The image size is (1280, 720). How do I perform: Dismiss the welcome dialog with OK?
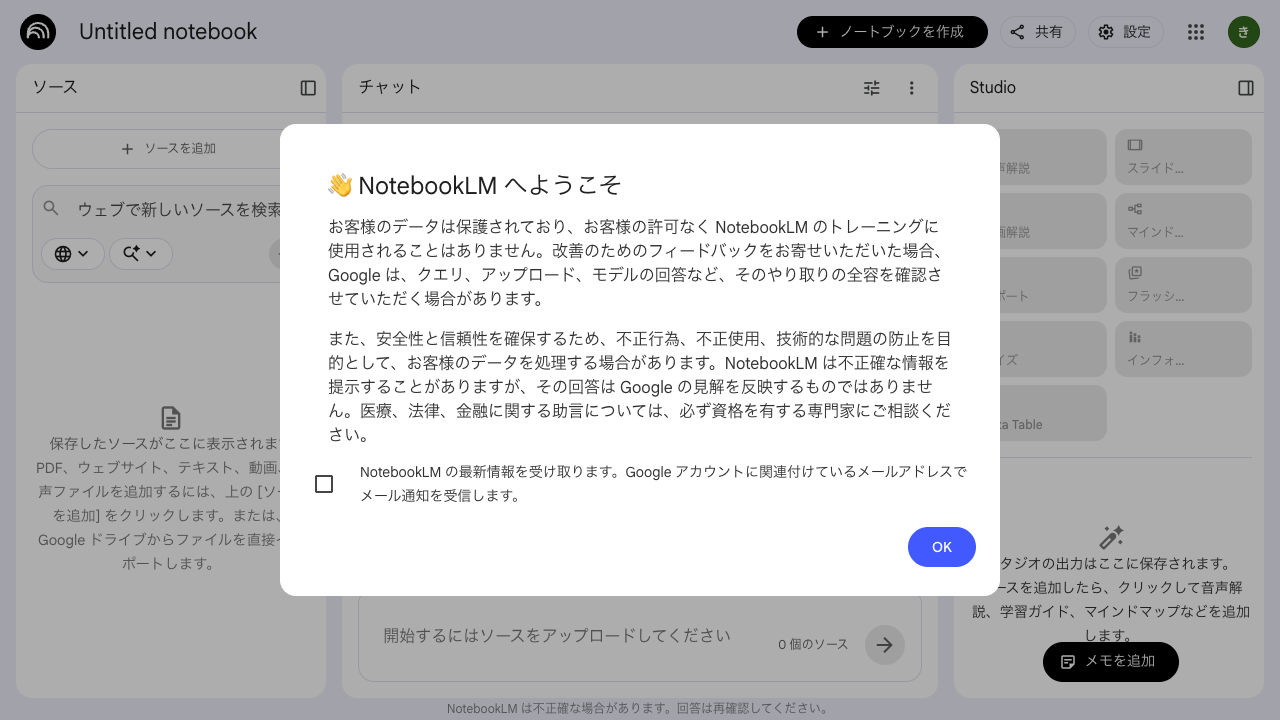[941, 547]
